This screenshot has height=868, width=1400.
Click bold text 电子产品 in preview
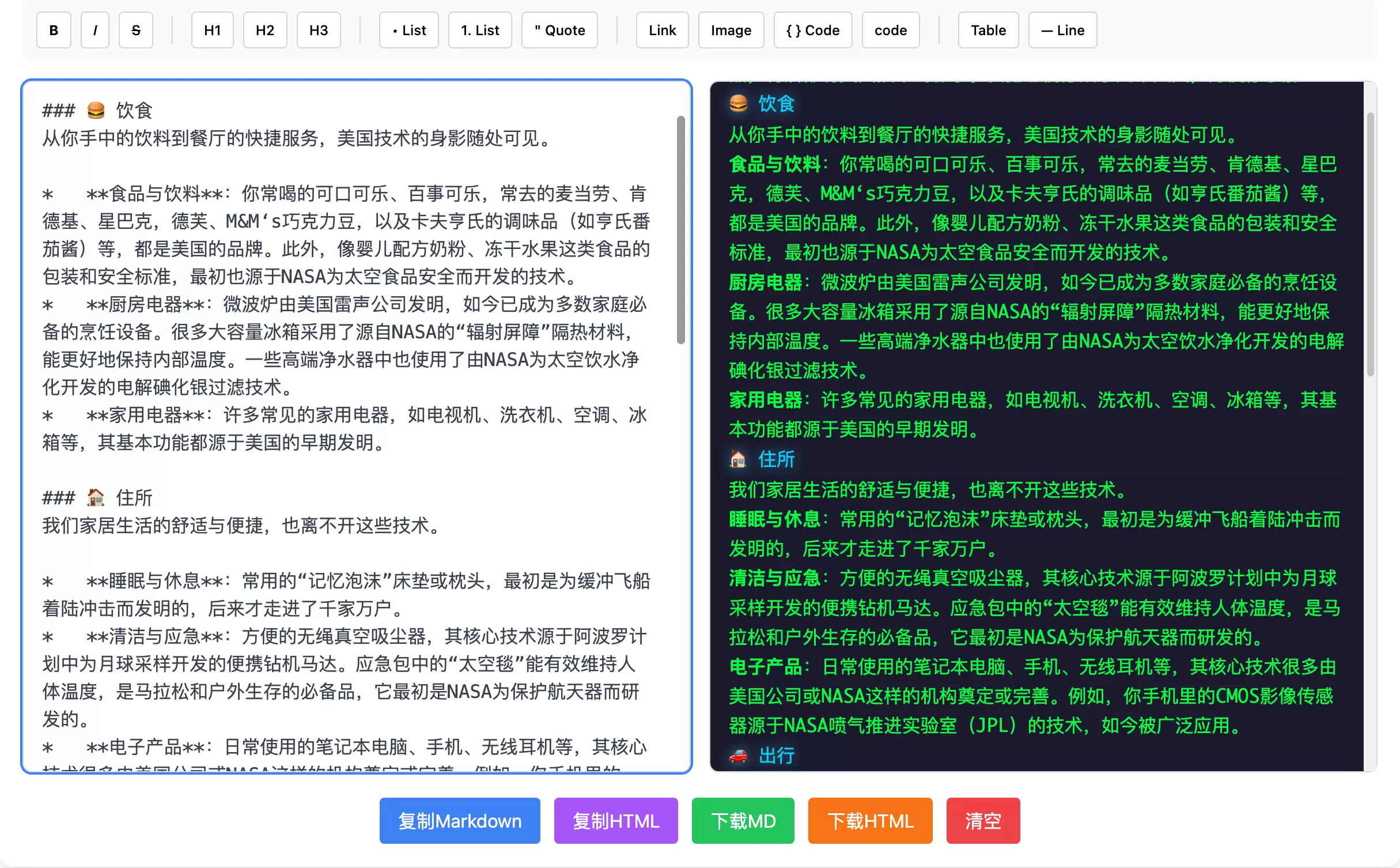click(766, 667)
